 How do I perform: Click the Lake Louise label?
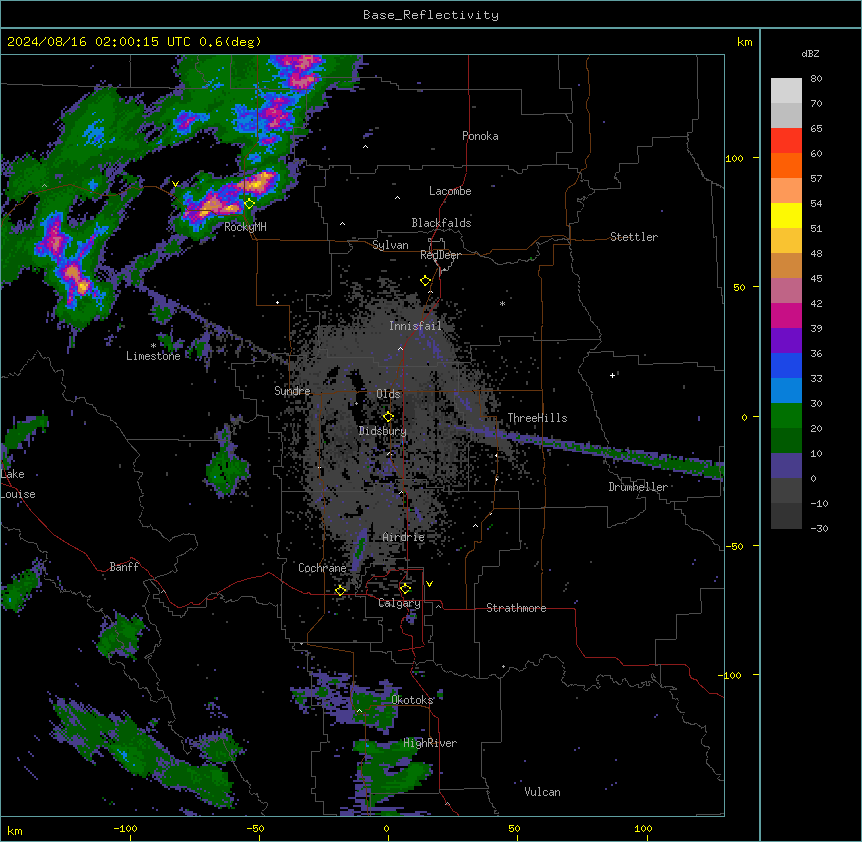tap(18, 484)
